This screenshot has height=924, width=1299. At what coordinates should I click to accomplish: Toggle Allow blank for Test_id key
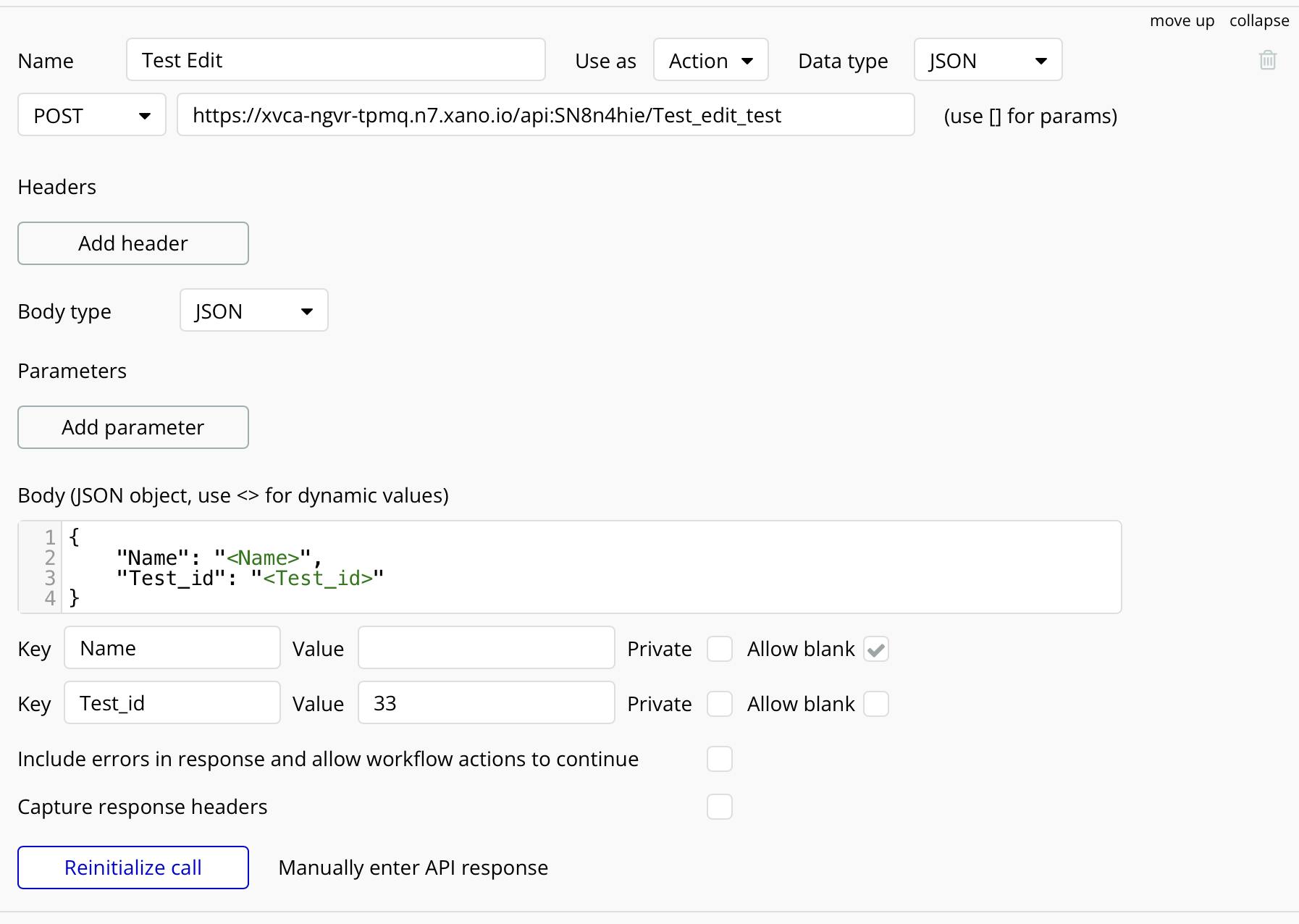(875, 704)
